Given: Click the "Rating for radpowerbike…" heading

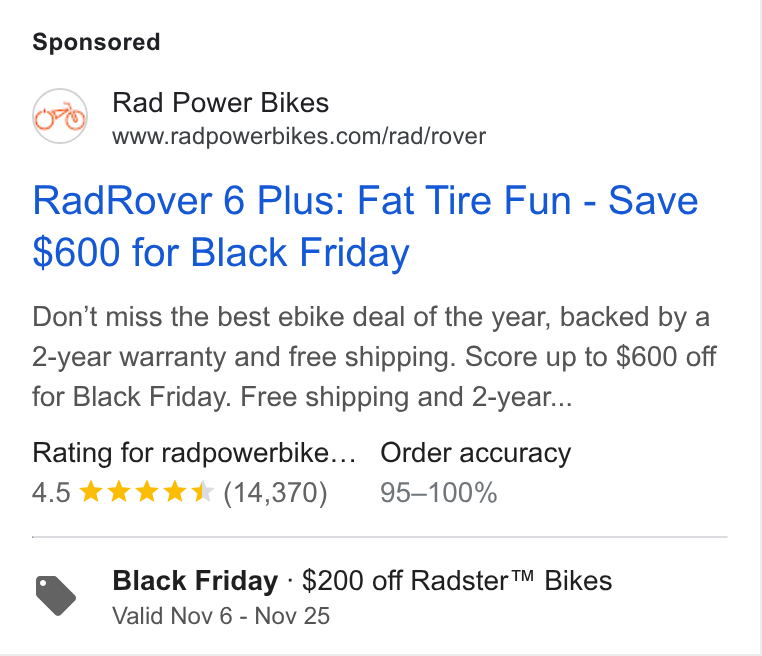Looking at the screenshot, I should [x=194, y=453].
